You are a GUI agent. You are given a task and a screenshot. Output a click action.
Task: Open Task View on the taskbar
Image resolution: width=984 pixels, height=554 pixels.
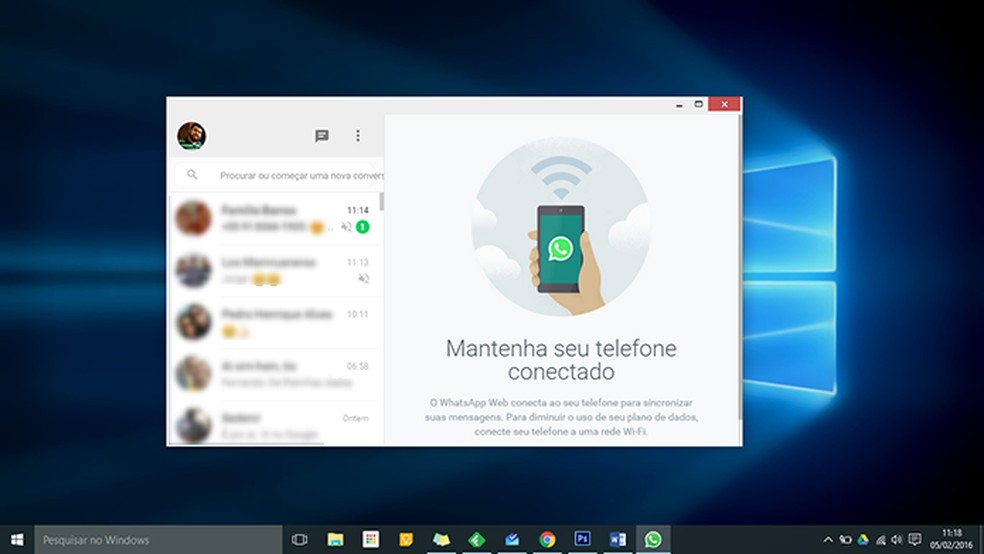coord(300,540)
